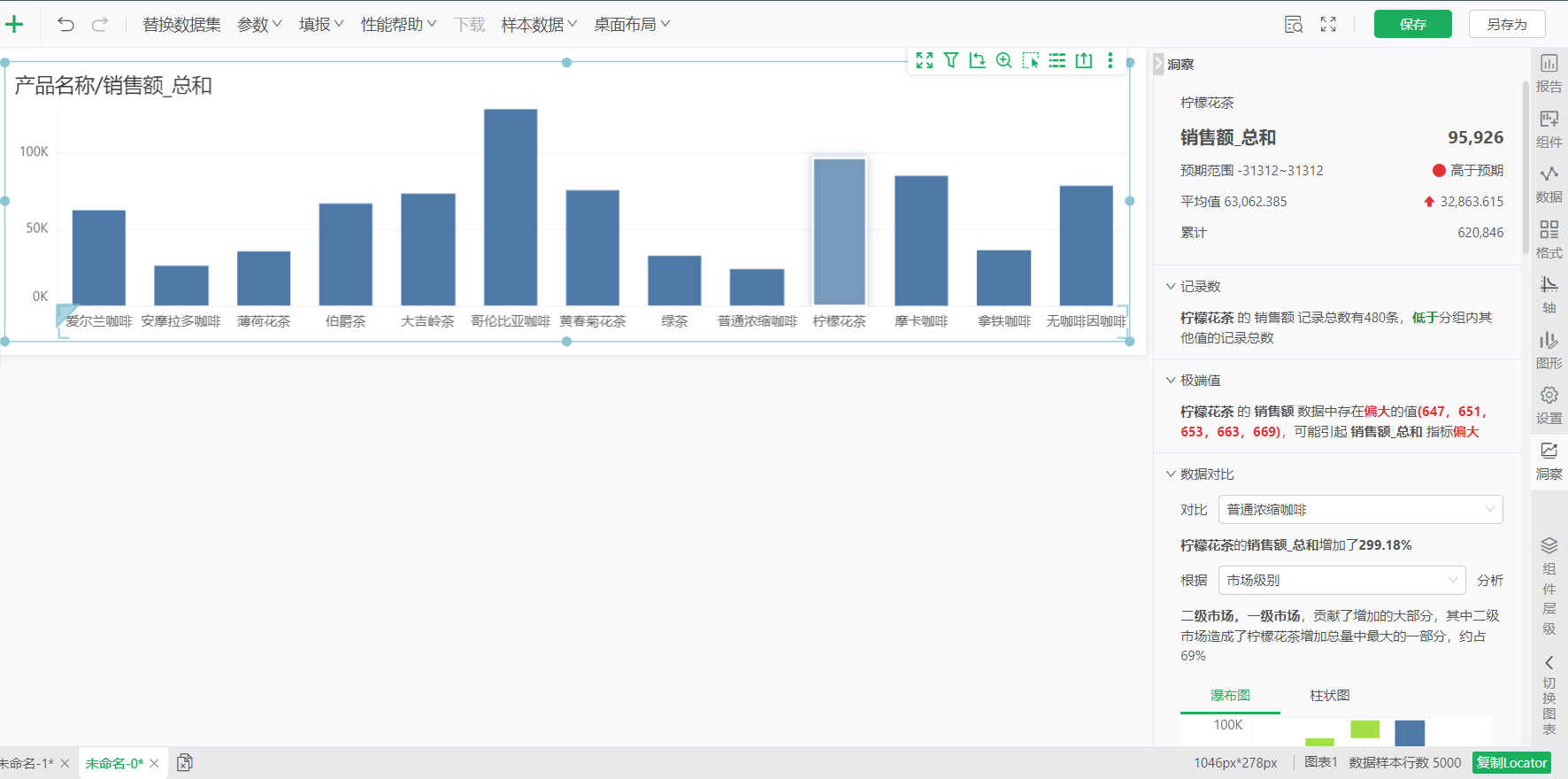Open the 设置 sidebar panel
This screenshot has height=779, width=1568.
pos(1549,405)
